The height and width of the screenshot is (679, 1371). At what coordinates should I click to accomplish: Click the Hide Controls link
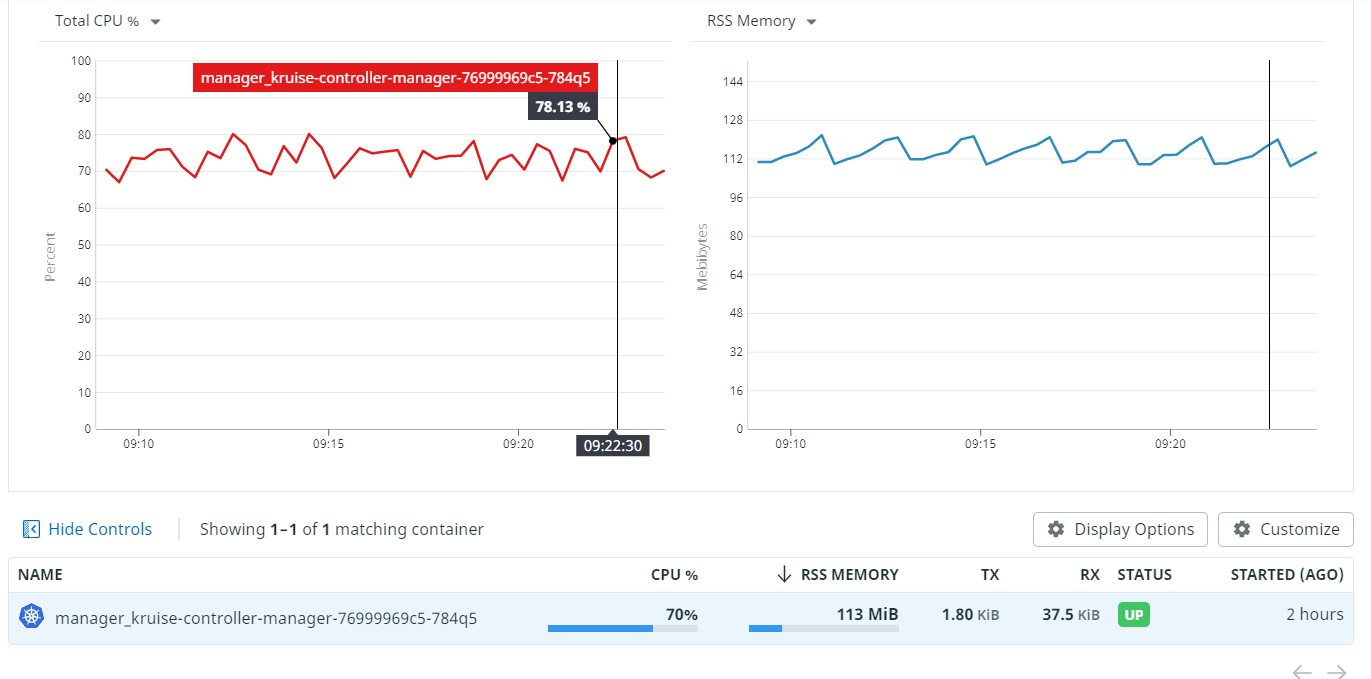(99, 529)
